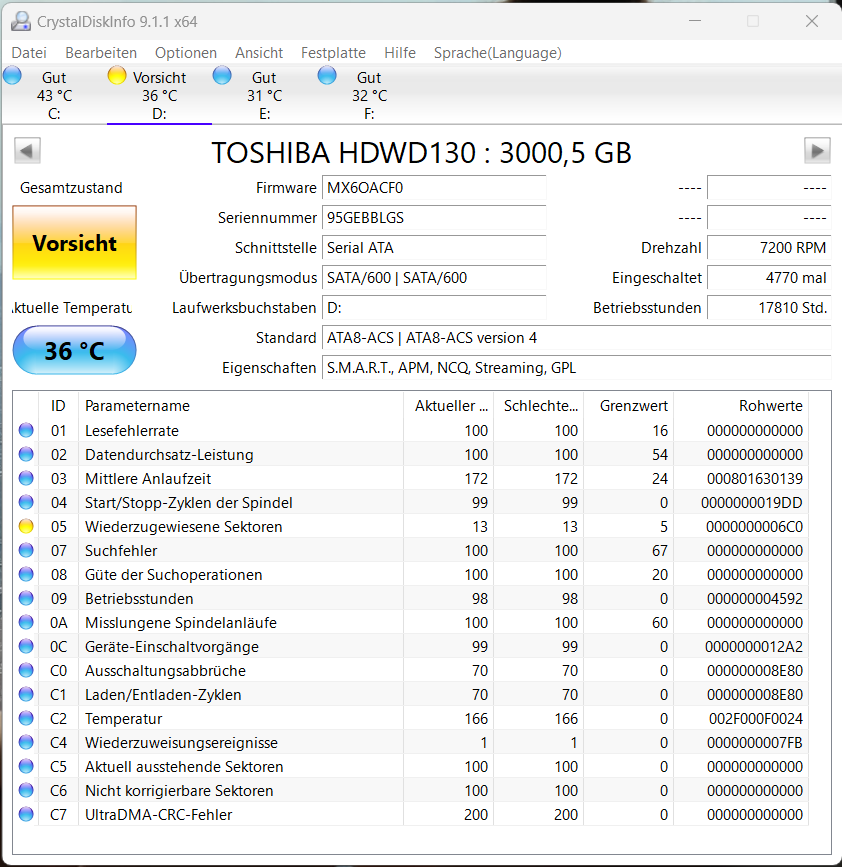Click the status dot for Misslungene Spindelanläufe
This screenshot has width=842, height=867.
tap(26, 622)
